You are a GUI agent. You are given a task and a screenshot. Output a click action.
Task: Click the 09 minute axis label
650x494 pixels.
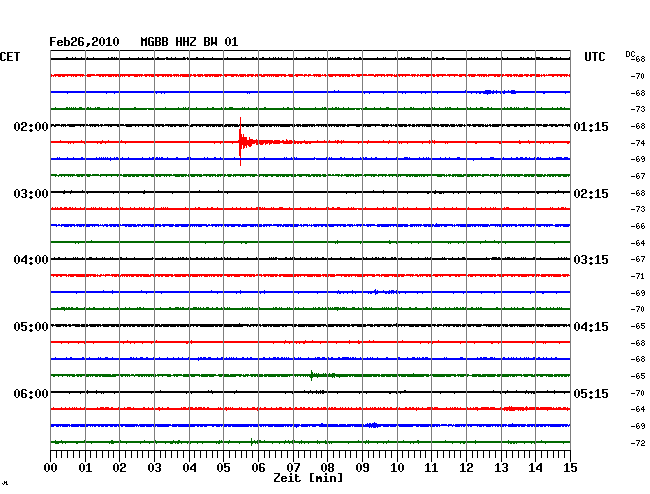tap(362, 467)
